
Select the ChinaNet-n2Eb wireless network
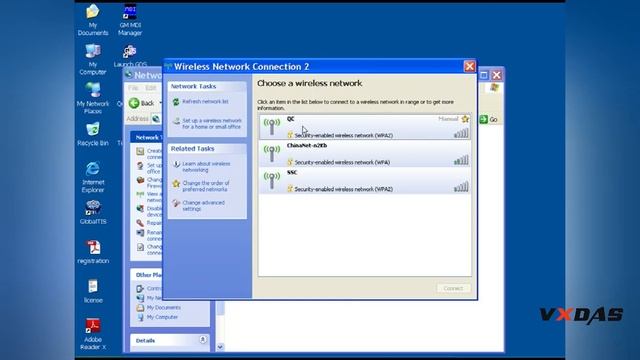coord(365,154)
